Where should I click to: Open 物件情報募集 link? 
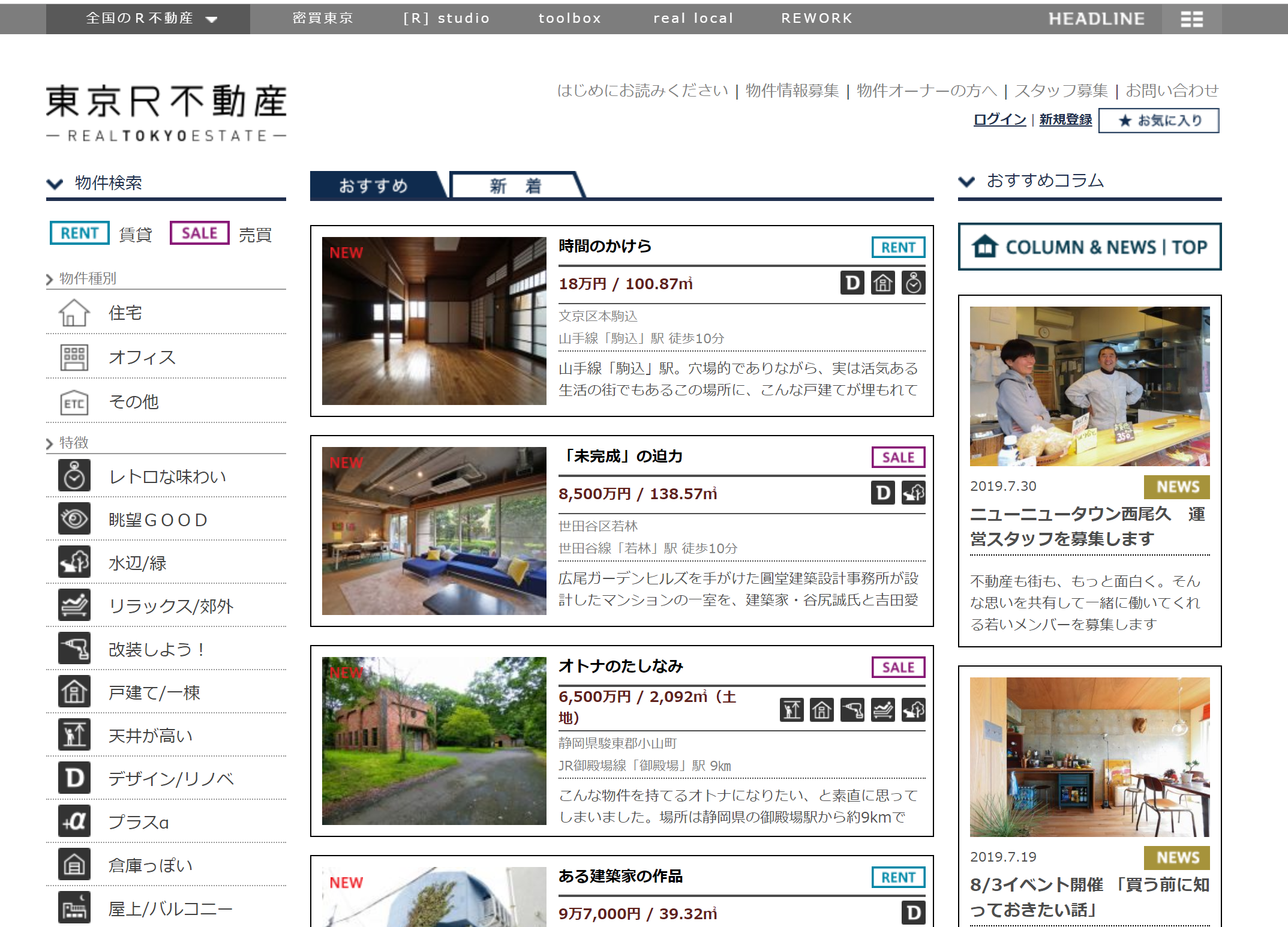(x=792, y=91)
